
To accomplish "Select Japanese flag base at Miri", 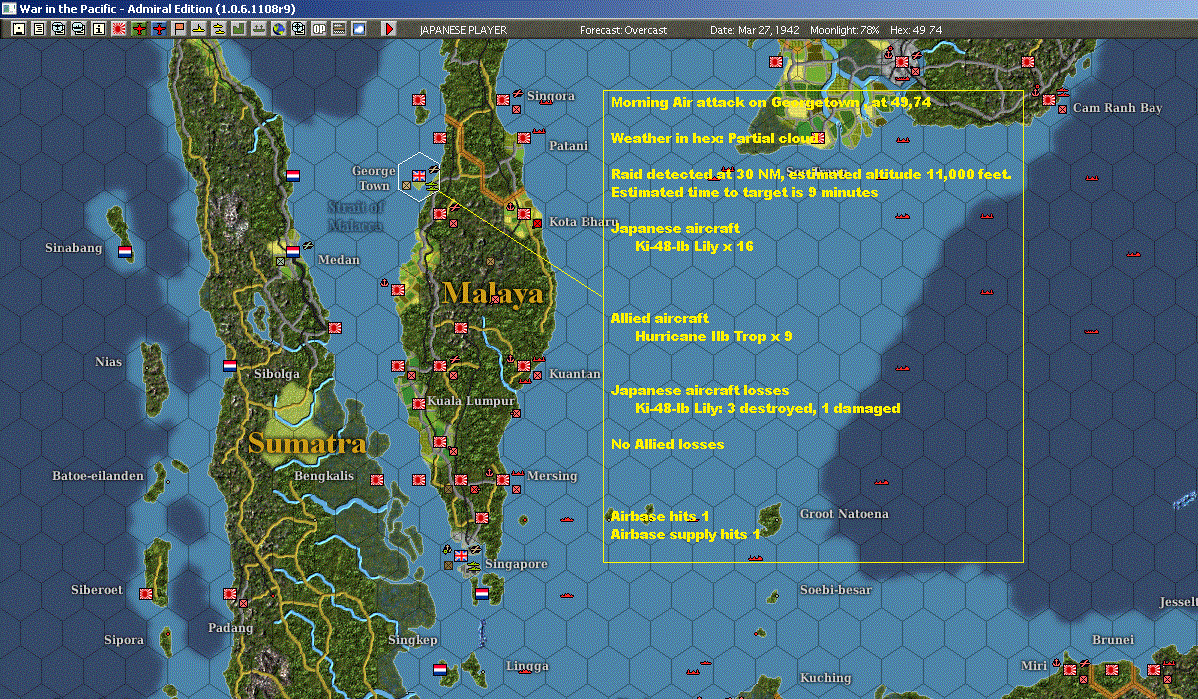I will [1070, 670].
